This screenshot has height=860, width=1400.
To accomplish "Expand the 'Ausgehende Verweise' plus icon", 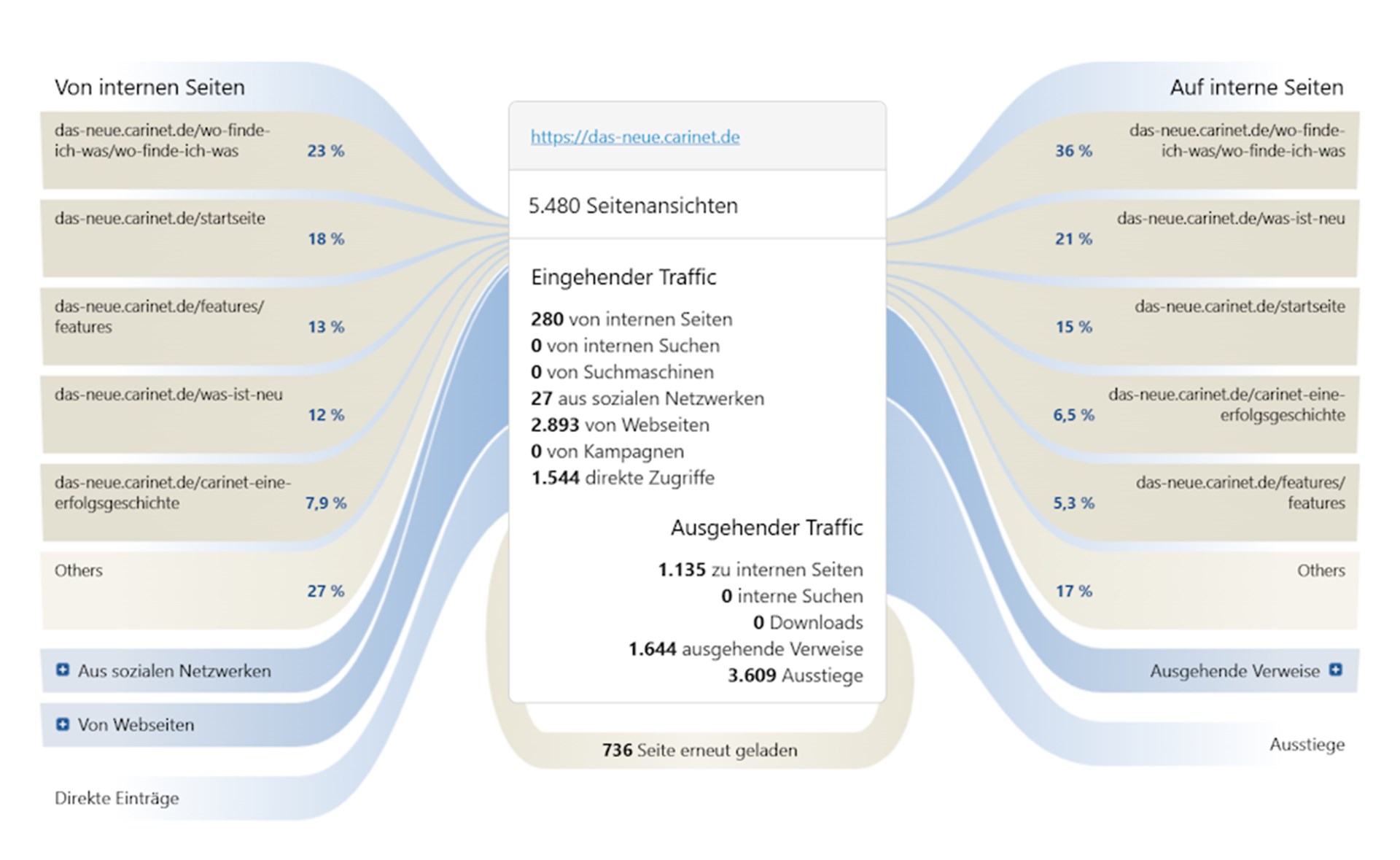I will click(x=1335, y=670).
